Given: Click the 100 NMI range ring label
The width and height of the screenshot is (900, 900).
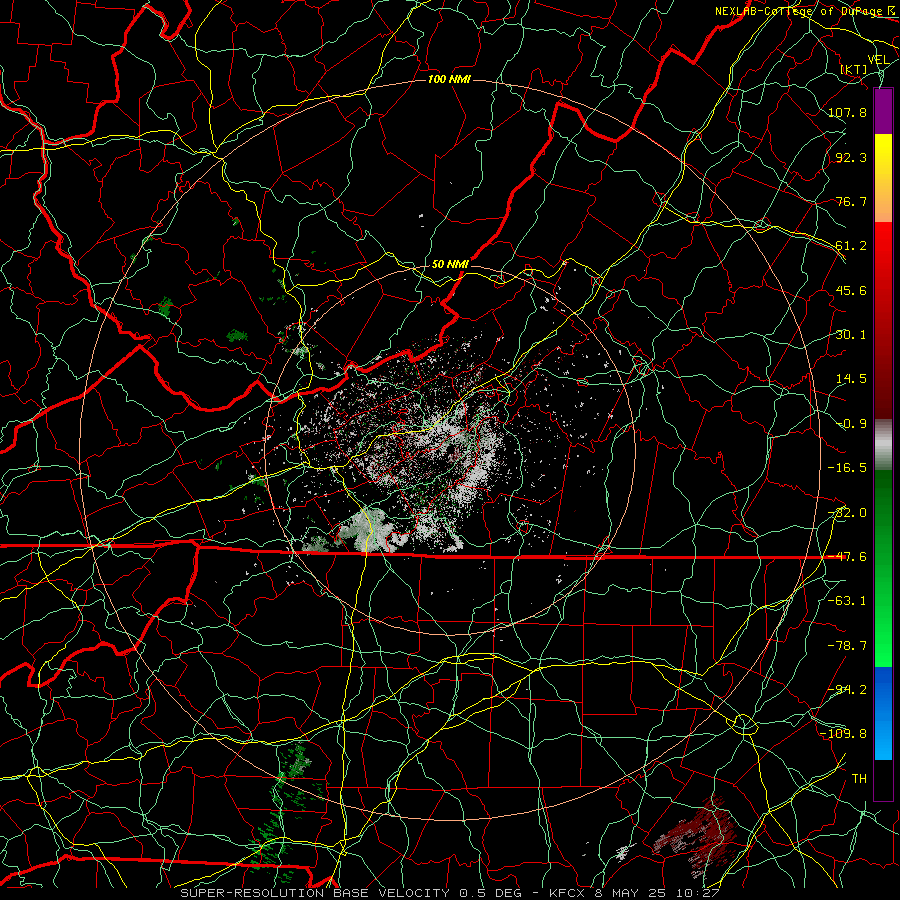Looking at the screenshot, I should pos(449,79).
